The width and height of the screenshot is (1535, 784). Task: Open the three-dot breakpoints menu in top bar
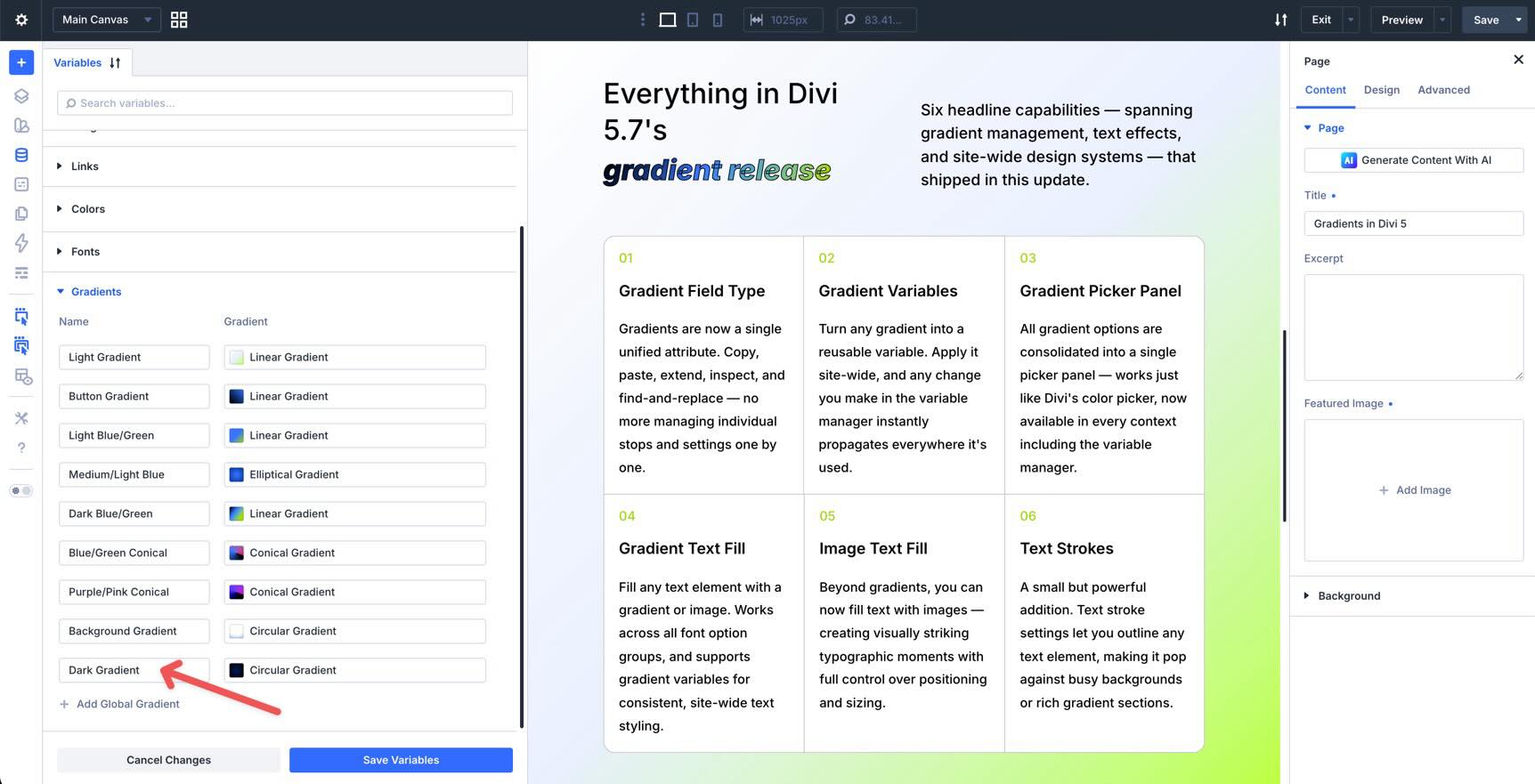[643, 20]
